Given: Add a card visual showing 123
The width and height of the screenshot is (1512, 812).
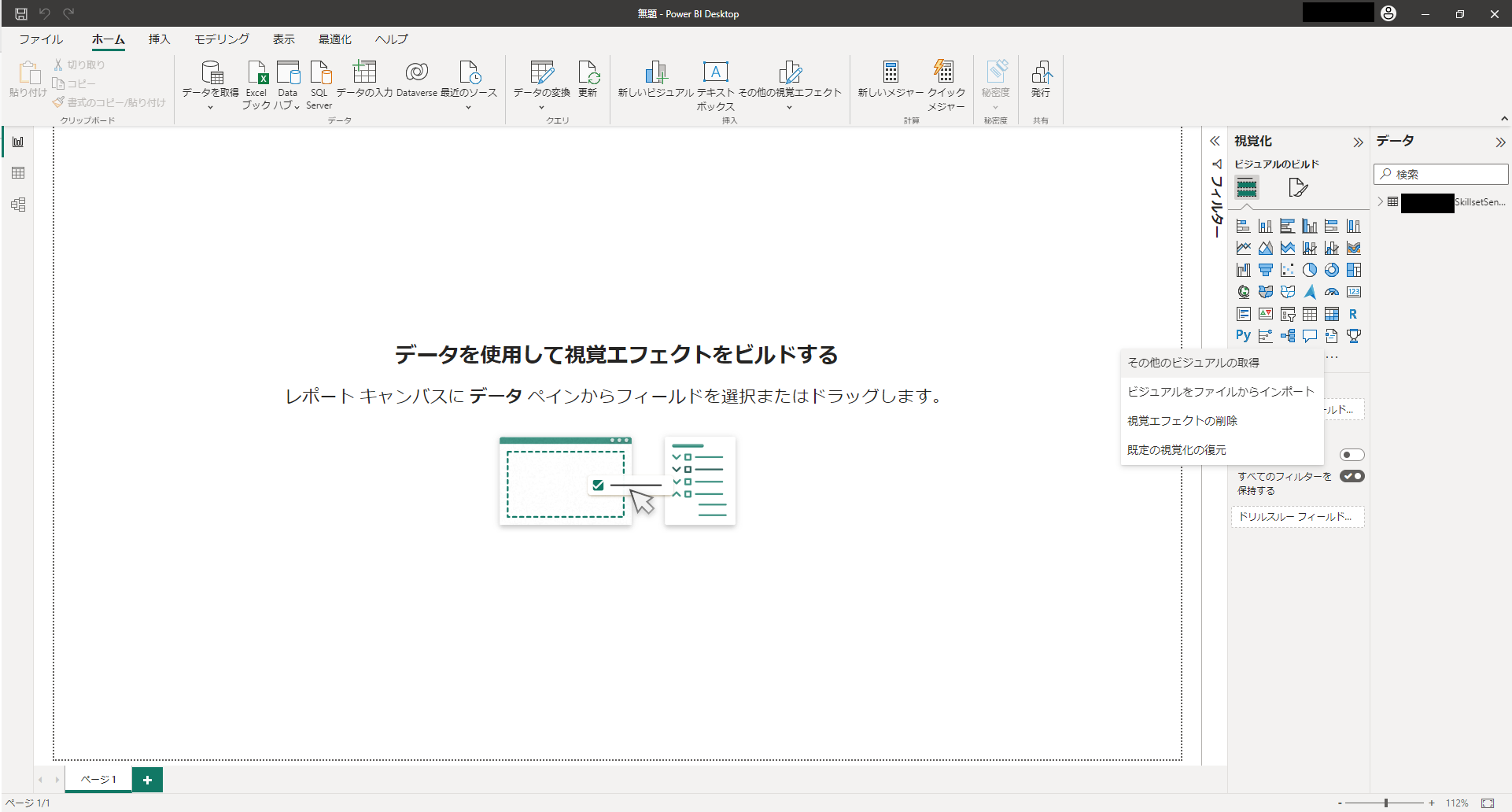Looking at the screenshot, I should point(1354,292).
